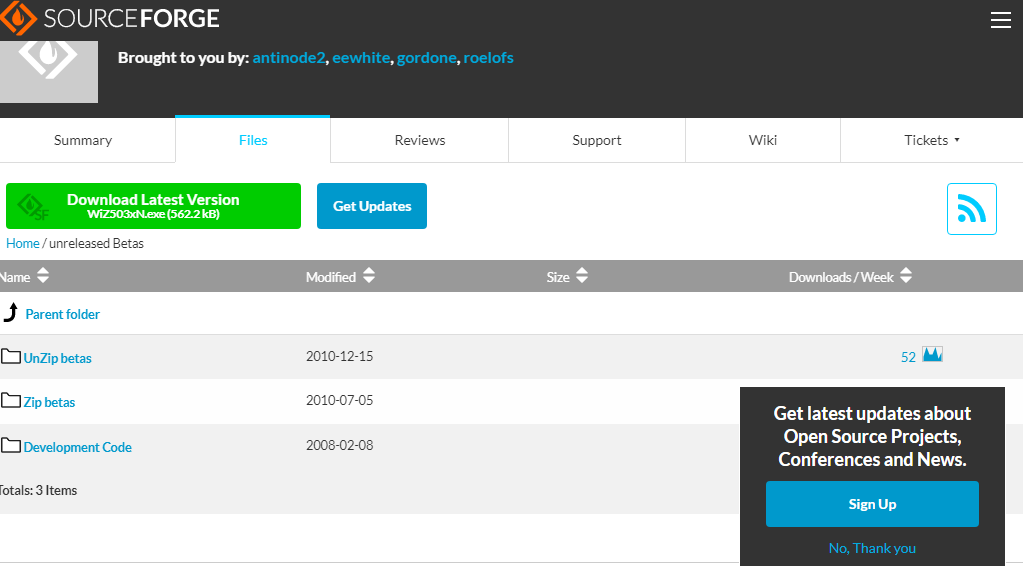Open the Development Code folder link
The width and height of the screenshot is (1023, 566).
click(78, 447)
